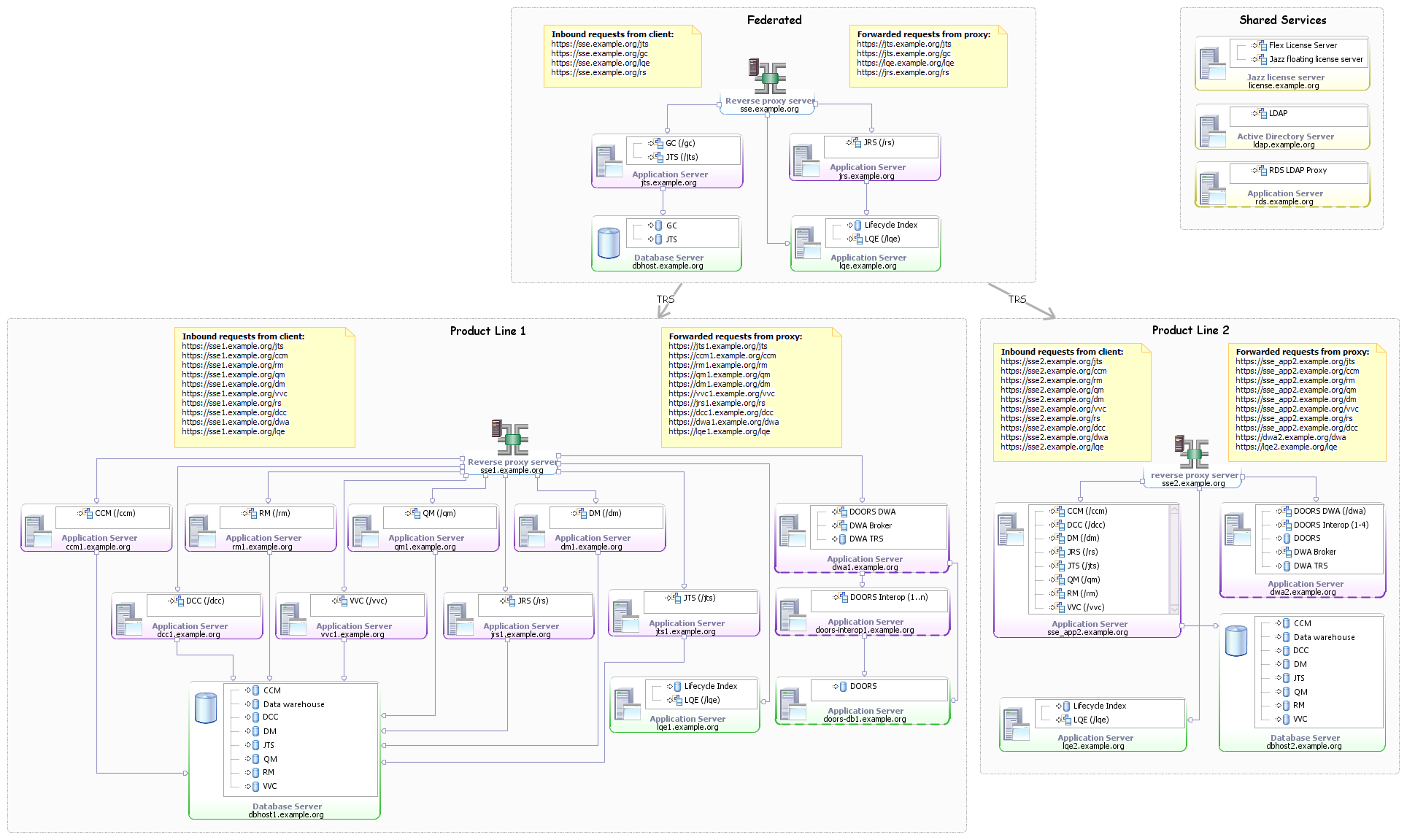Select the rds.example.org server icon

click(1212, 188)
